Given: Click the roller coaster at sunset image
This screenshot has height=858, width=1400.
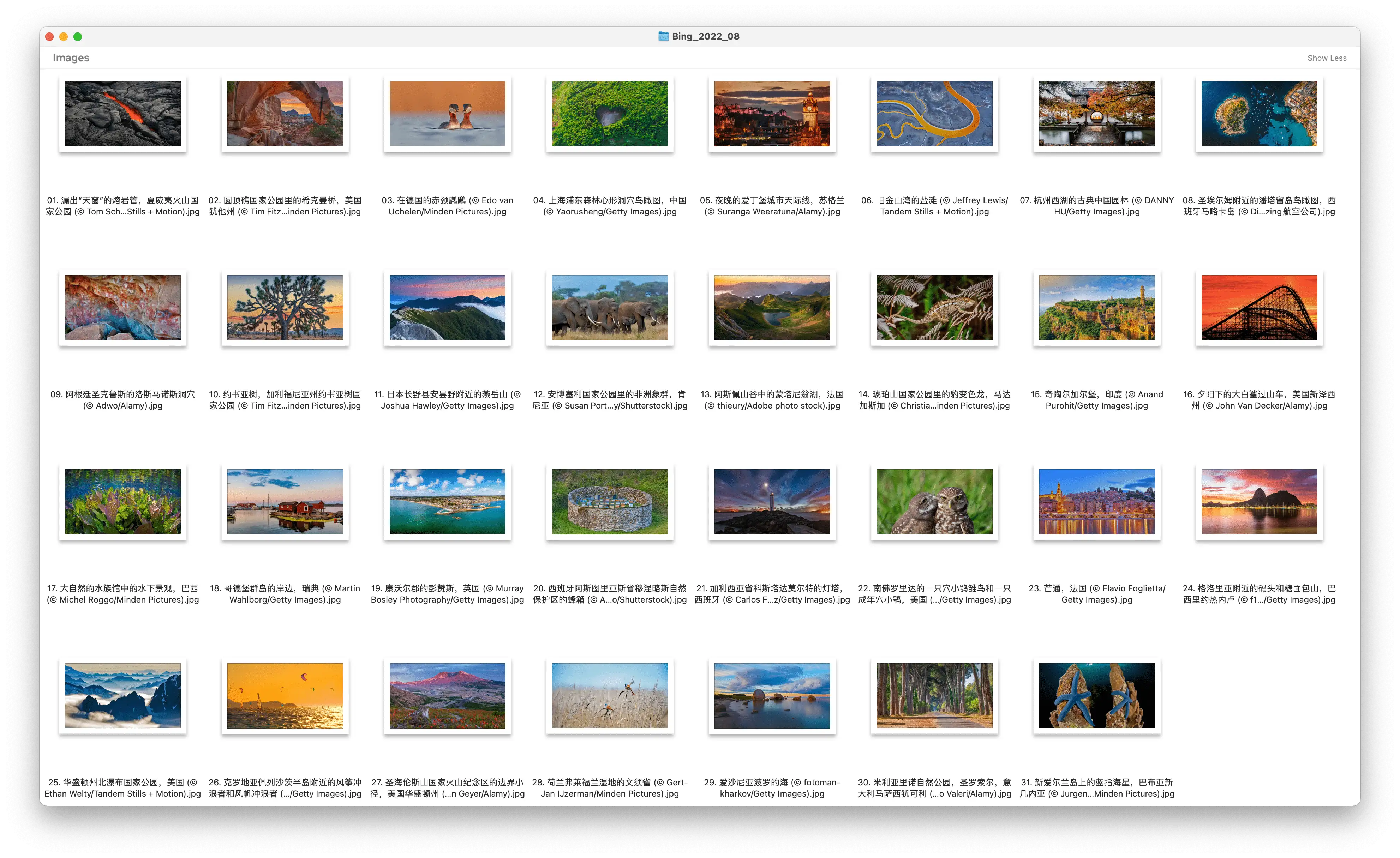Looking at the screenshot, I should click(1259, 308).
